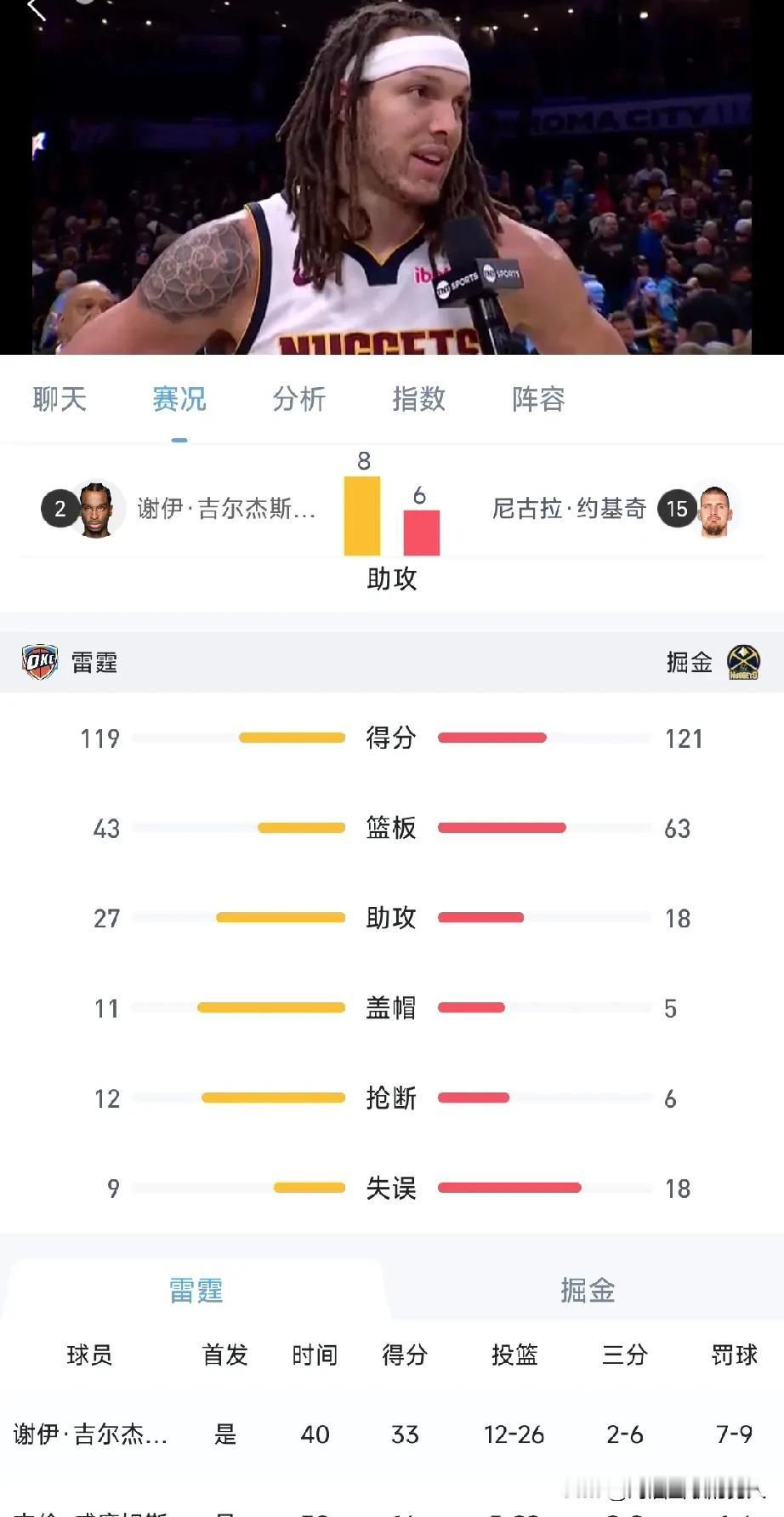The image size is (784, 1517).
Task: Tap the video player thumbnail
Action: (x=392, y=177)
